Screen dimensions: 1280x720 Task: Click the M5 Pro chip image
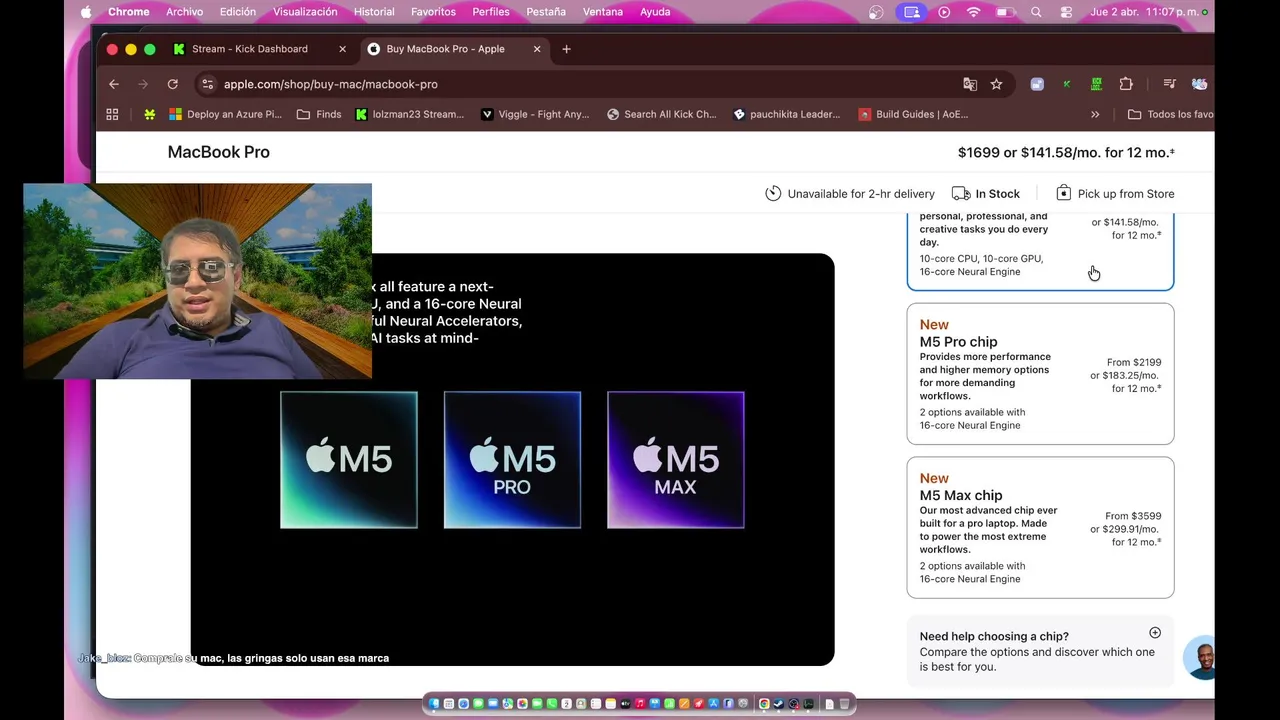[x=512, y=460]
